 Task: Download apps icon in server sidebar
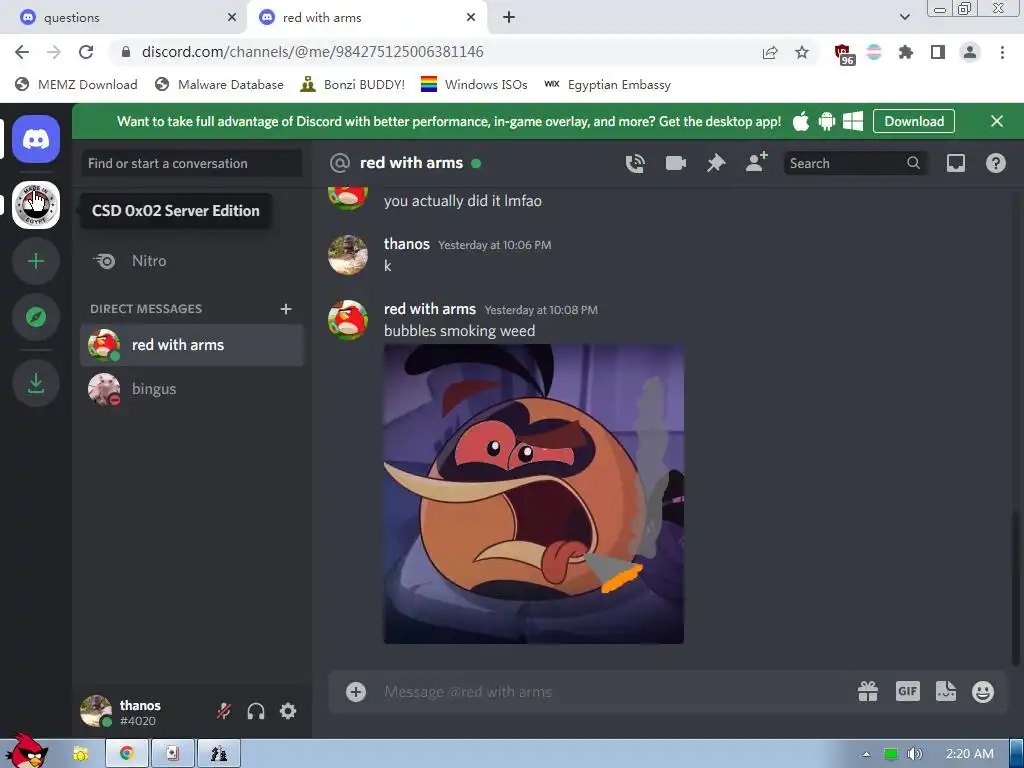click(x=36, y=383)
